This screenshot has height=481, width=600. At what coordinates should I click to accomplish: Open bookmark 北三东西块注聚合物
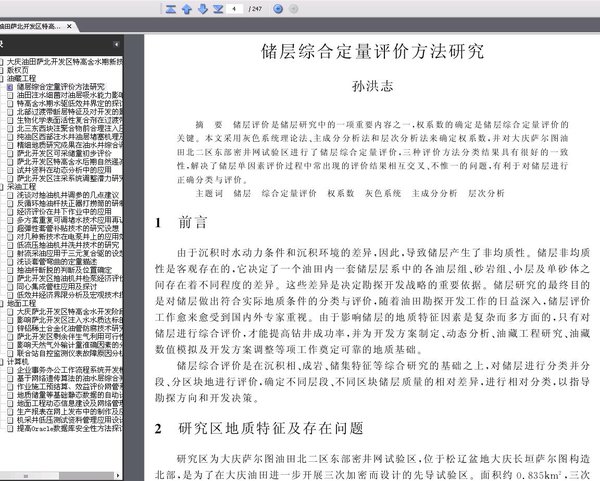pyautogui.click(x=70, y=129)
